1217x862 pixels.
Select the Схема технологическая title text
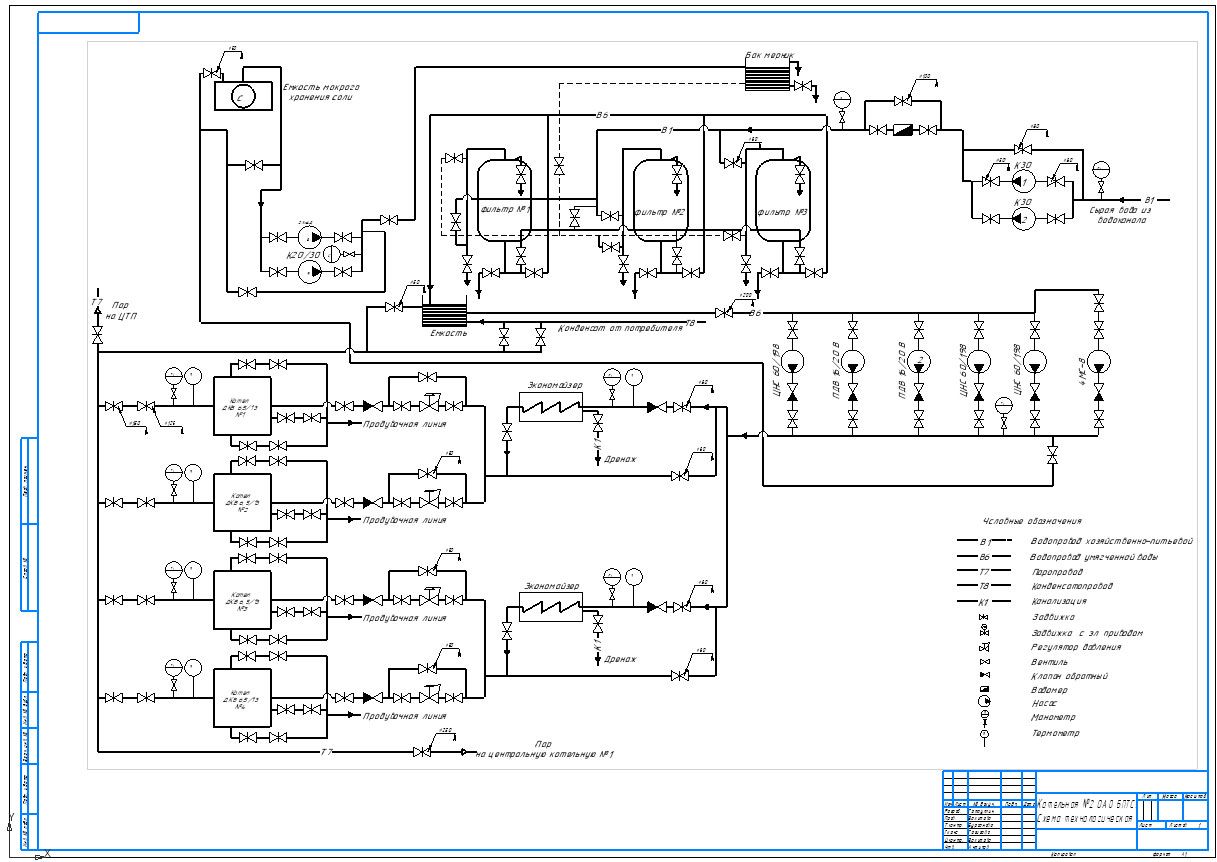(x=1086, y=818)
